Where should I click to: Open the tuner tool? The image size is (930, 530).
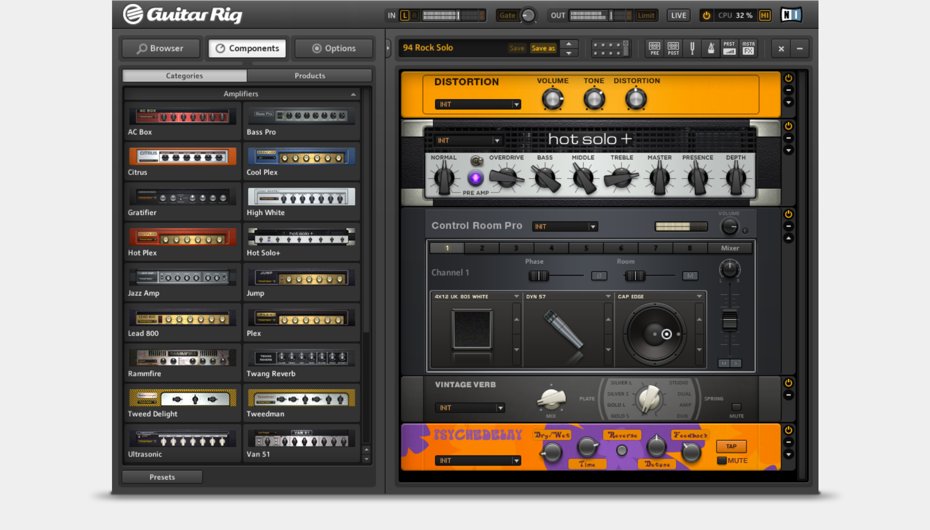pos(691,48)
